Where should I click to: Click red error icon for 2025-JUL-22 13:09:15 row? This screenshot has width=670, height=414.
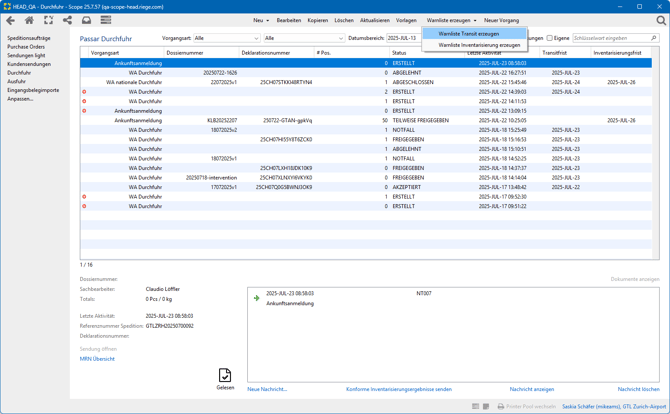(x=84, y=111)
